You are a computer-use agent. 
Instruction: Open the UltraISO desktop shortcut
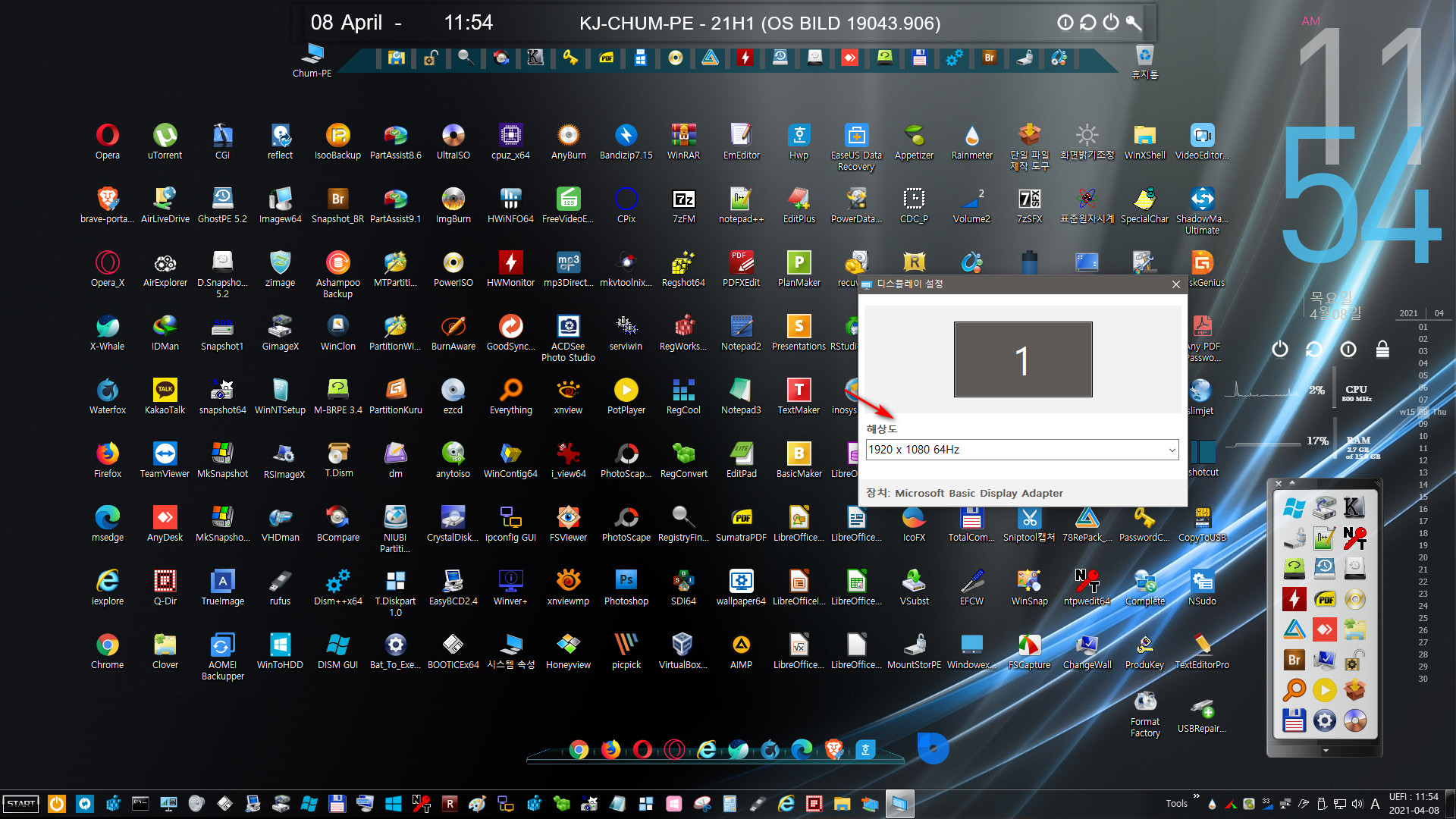pyautogui.click(x=453, y=141)
